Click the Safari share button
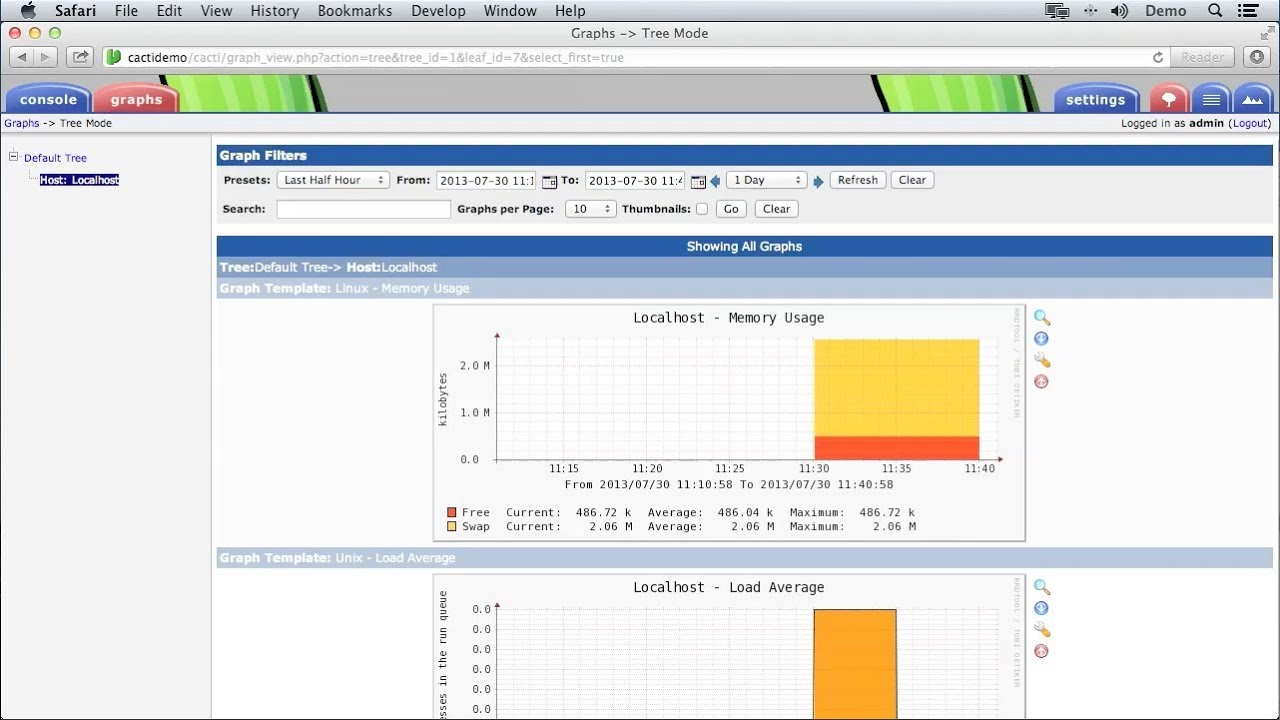Image resolution: width=1280 pixels, height=720 pixels. 82,57
